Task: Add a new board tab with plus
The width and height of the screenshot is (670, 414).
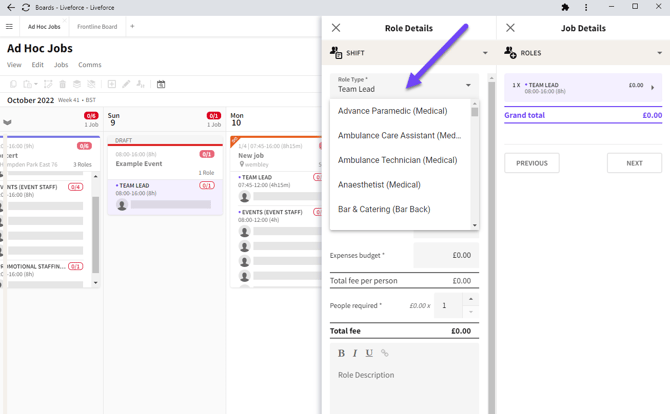Action: point(132,26)
